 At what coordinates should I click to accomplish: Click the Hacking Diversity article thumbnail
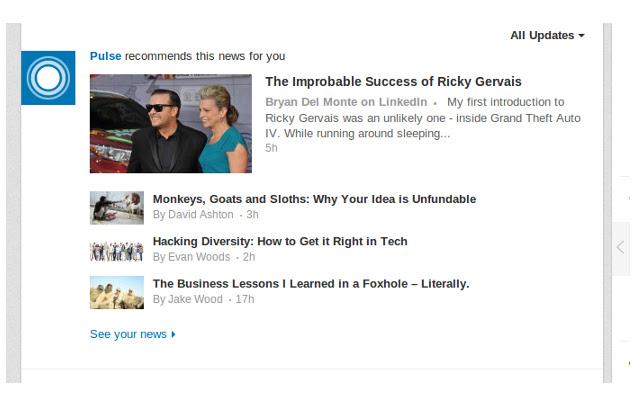tap(117, 250)
